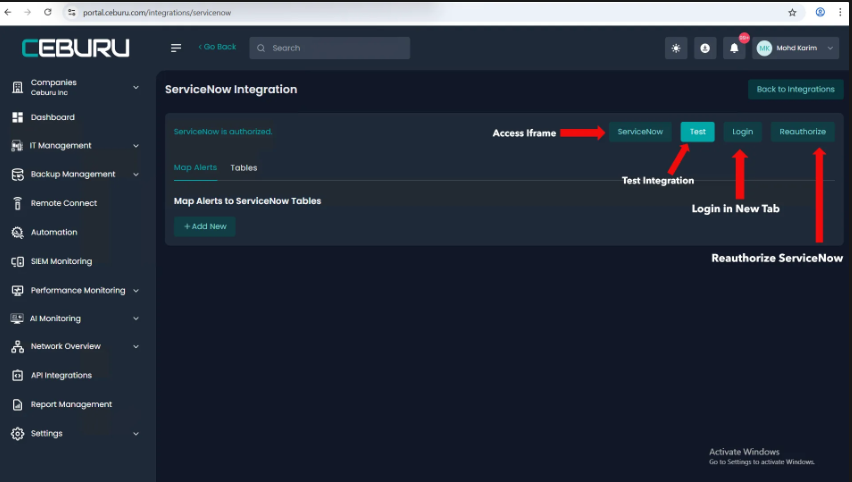The height and width of the screenshot is (482, 852).
Task: Select the Map Alerts tab
Action: [195, 167]
